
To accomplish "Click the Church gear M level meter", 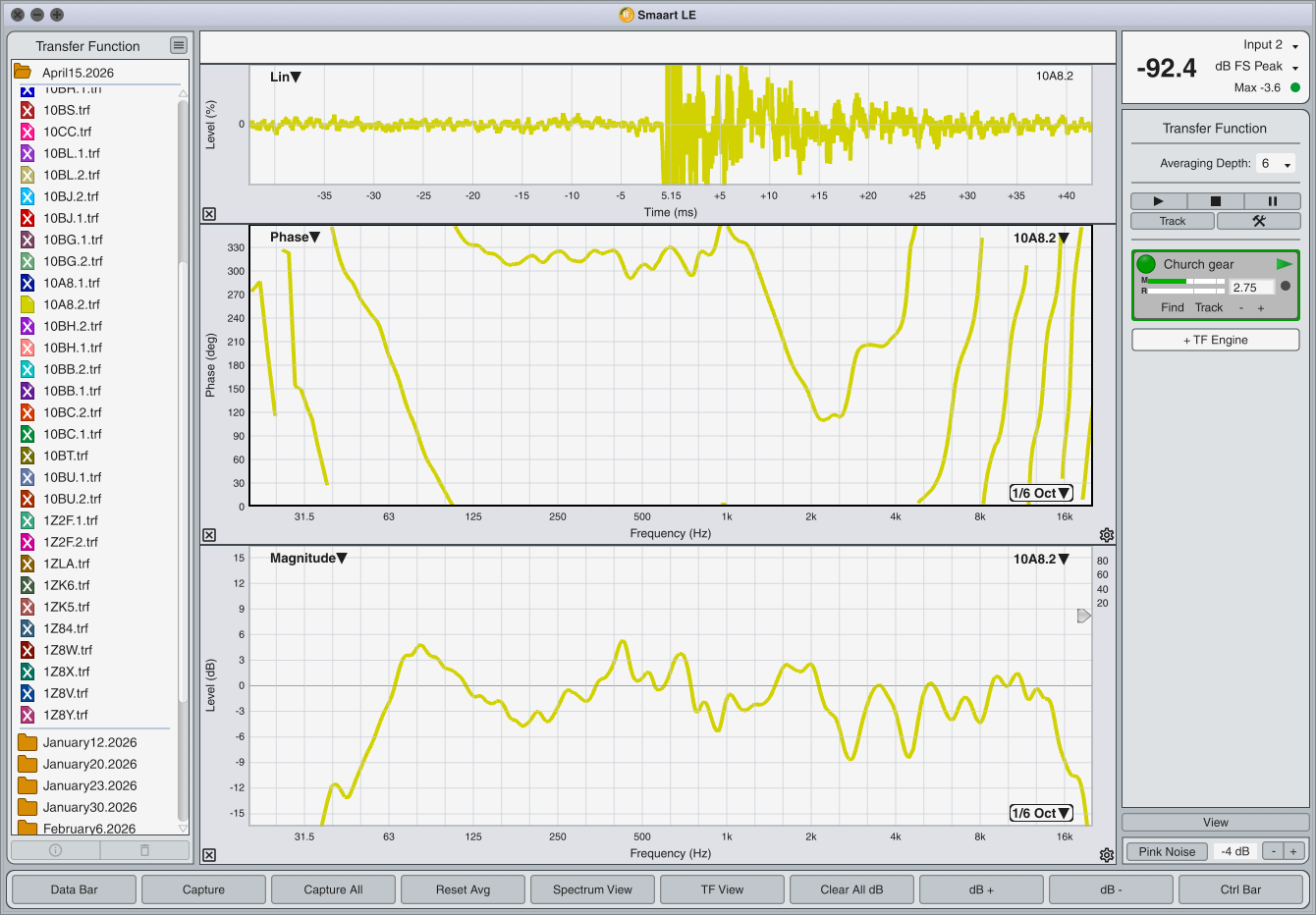I will [x=1185, y=282].
